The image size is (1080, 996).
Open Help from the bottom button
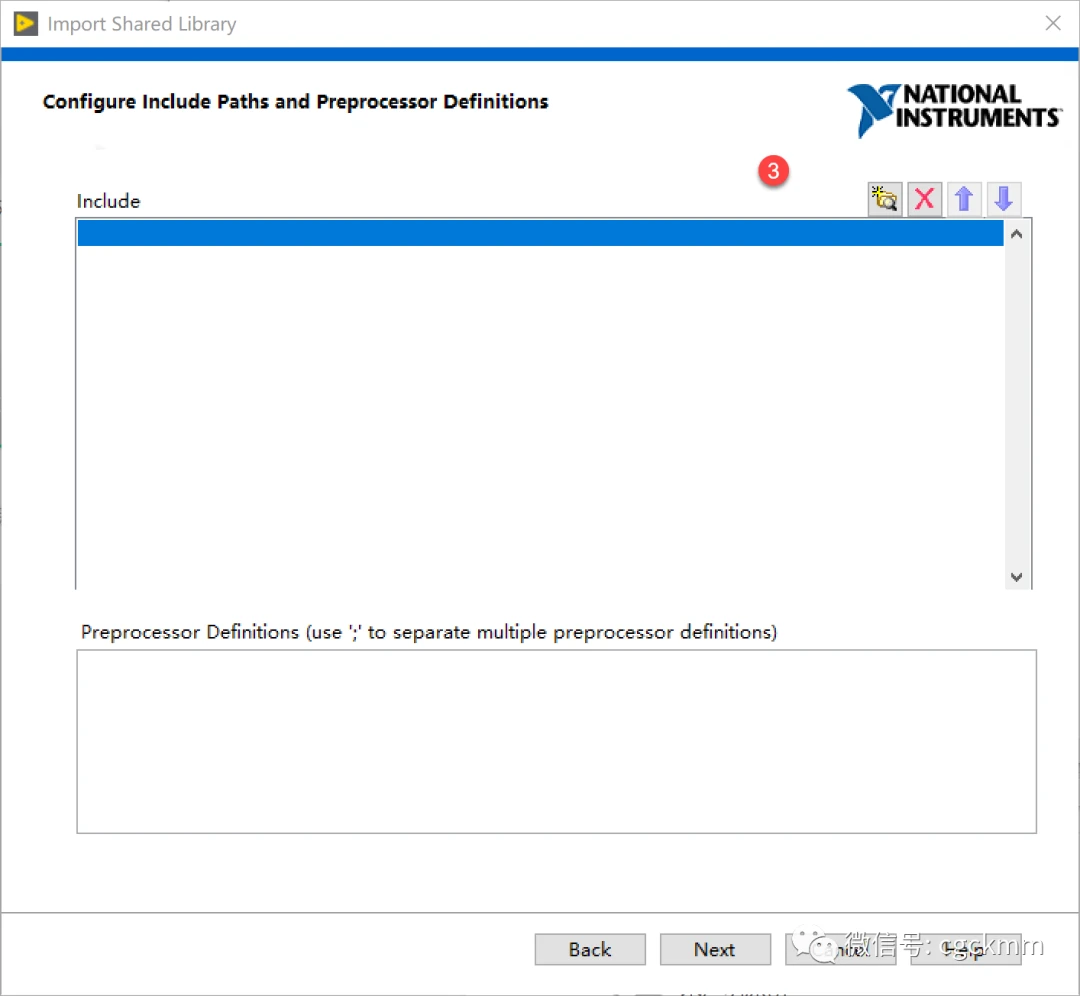tap(965, 949)
